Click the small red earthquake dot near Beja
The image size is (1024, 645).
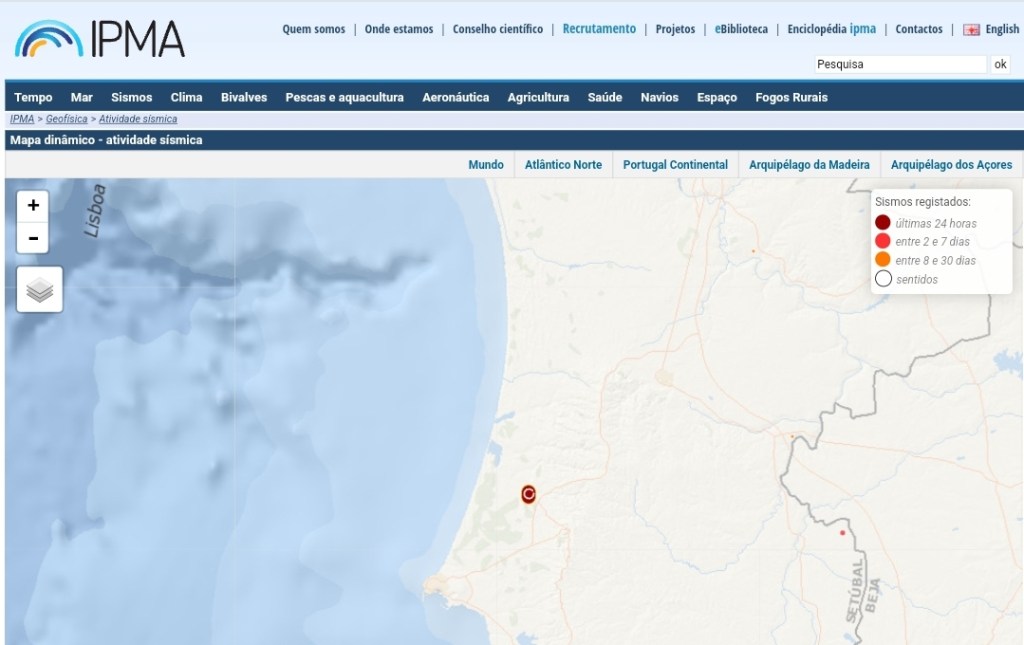pyautogui.click(x=843, y=533)
